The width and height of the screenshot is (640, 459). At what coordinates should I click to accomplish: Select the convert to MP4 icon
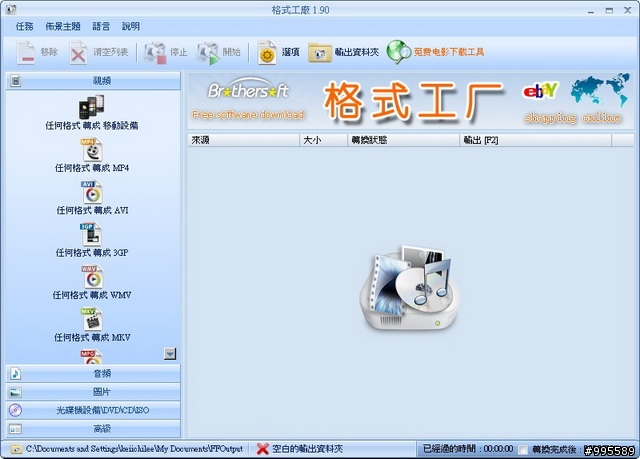[x=91, y=150]
